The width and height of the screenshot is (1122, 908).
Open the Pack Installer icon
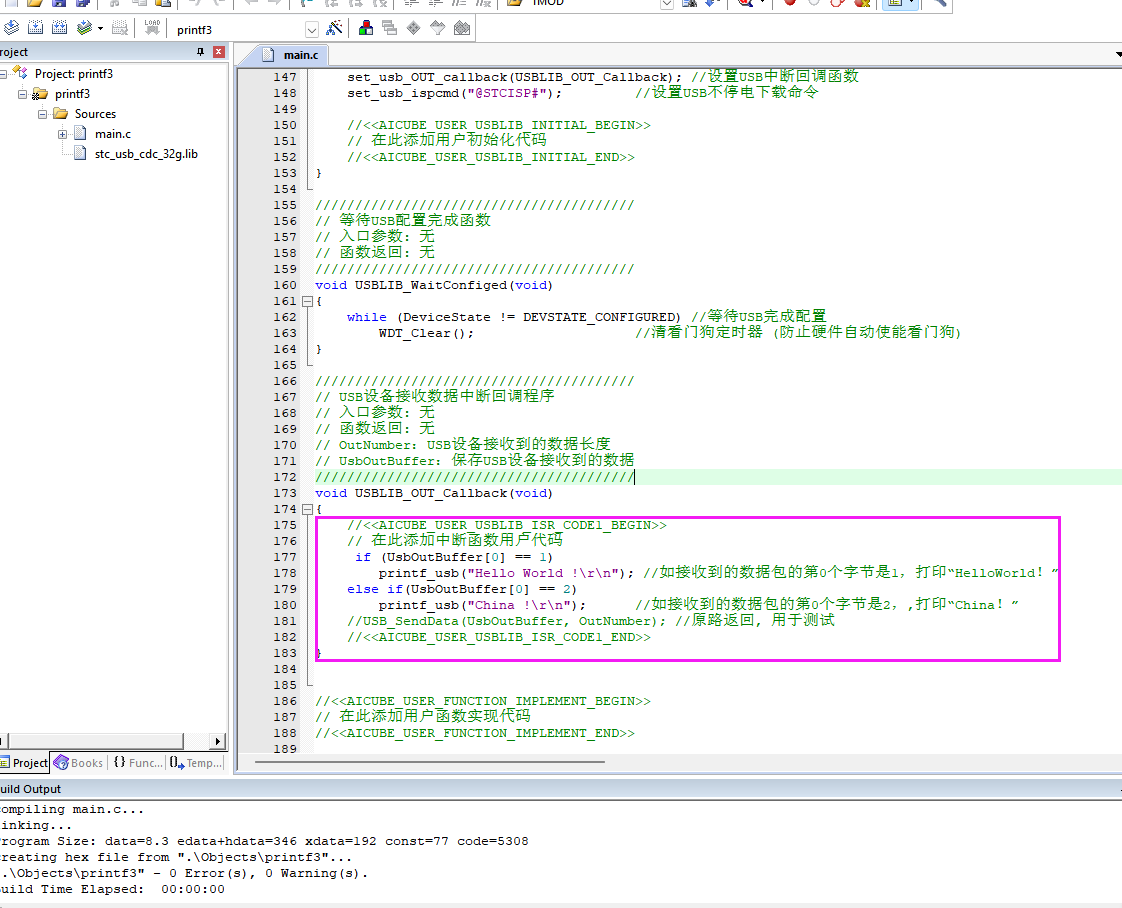(x=462, y=29)
